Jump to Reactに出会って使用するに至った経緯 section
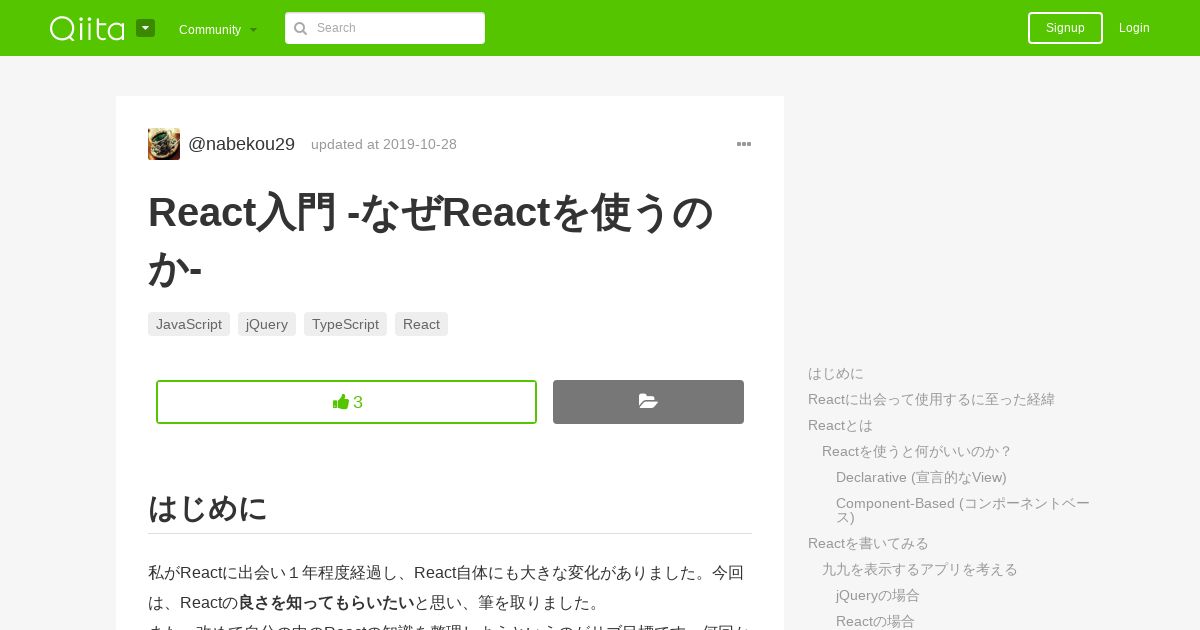The image size is (1200, 630). (931, 399)
